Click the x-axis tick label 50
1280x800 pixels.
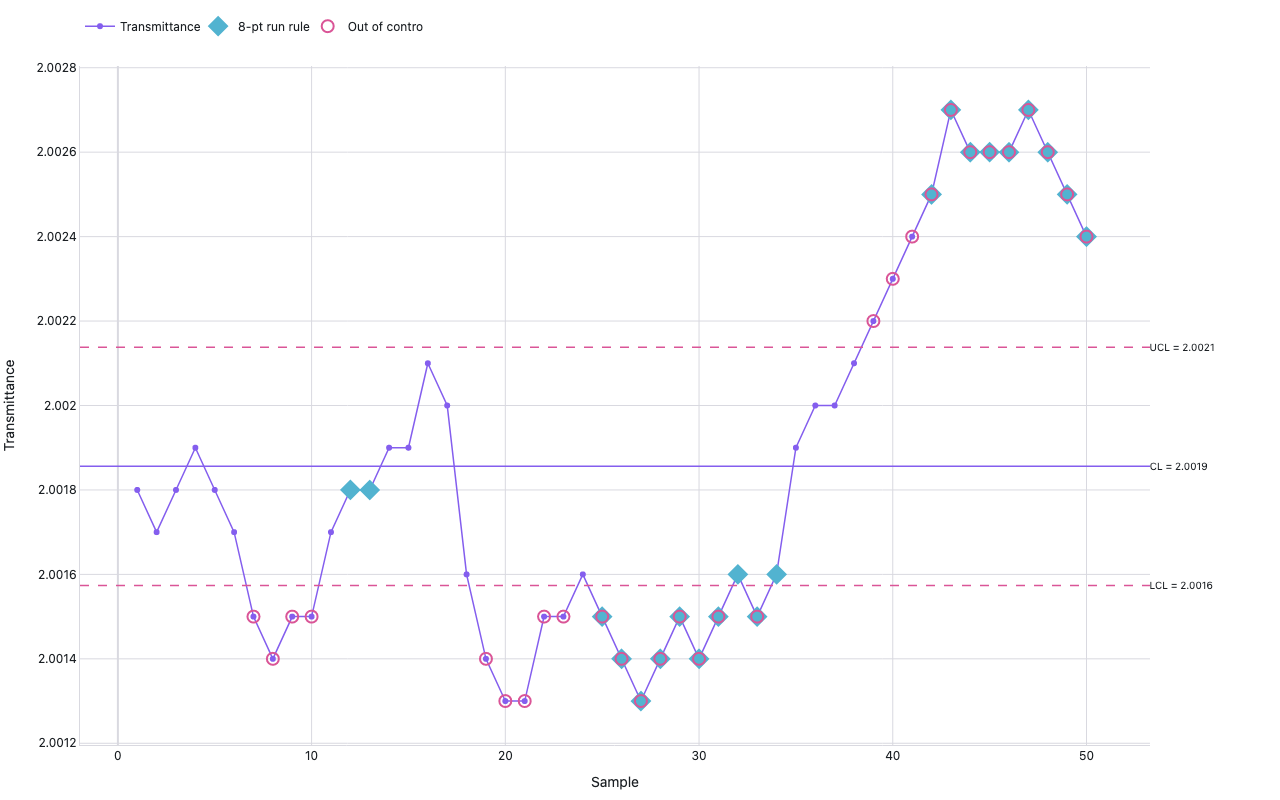pyautogui.click(x=1086, y=756)
